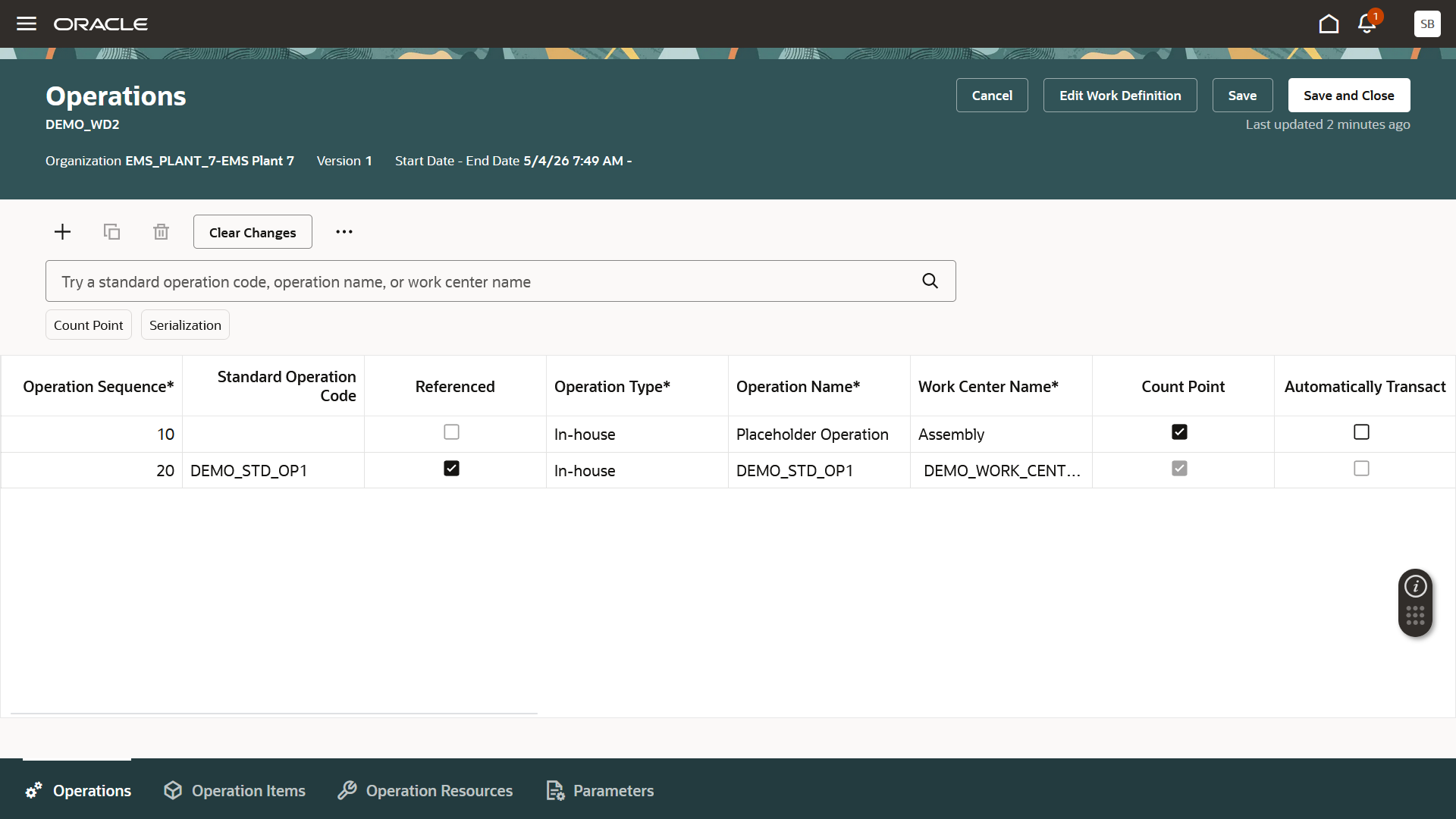Image resolution: width=1456 pixels, height=819 pixels.
Task: Open the notifications bell
Action: point(1367,24)
